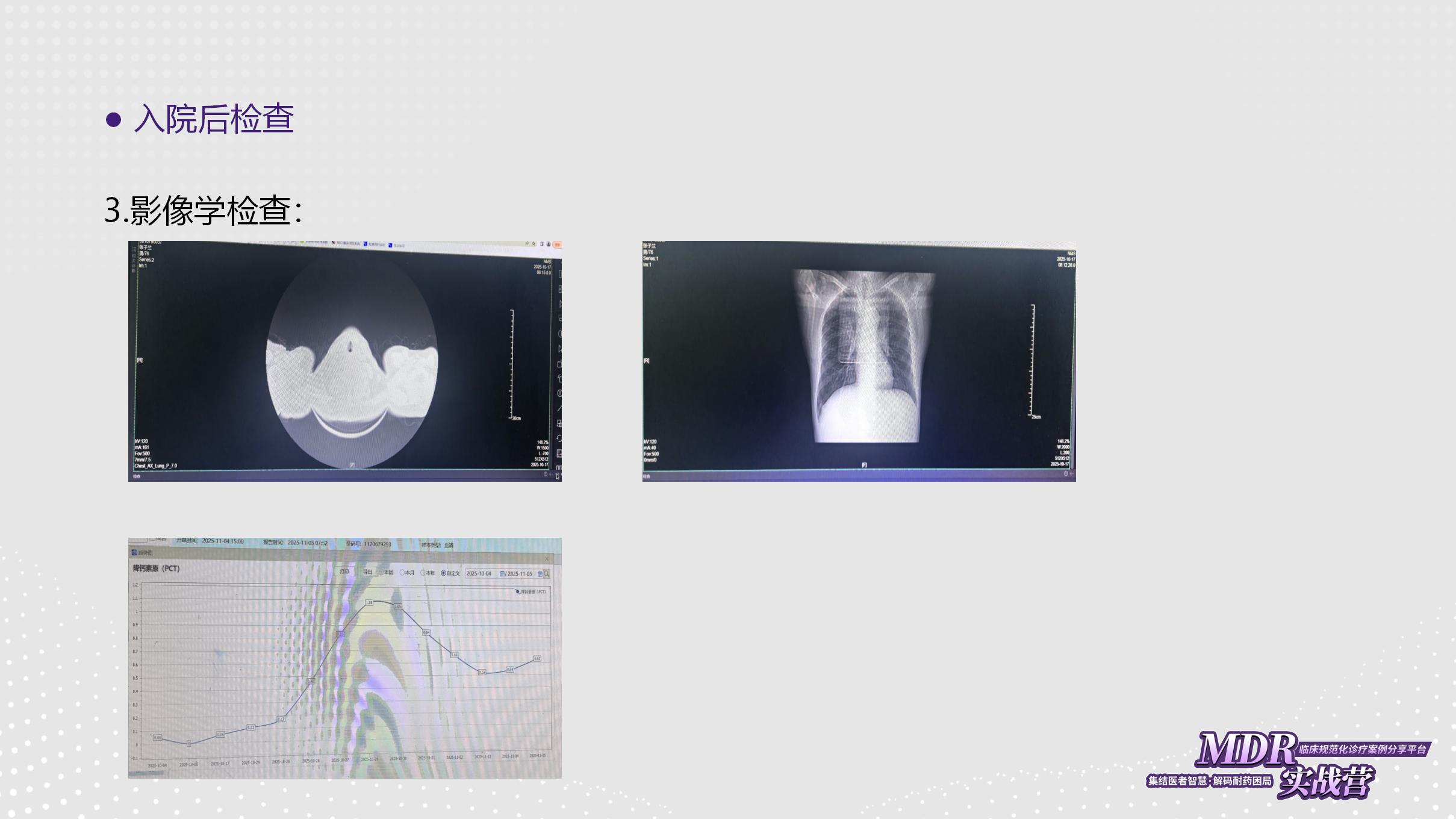Click the 打印 print button
The height and width of the screenshot is (819, 1456).
pos(344,571)
